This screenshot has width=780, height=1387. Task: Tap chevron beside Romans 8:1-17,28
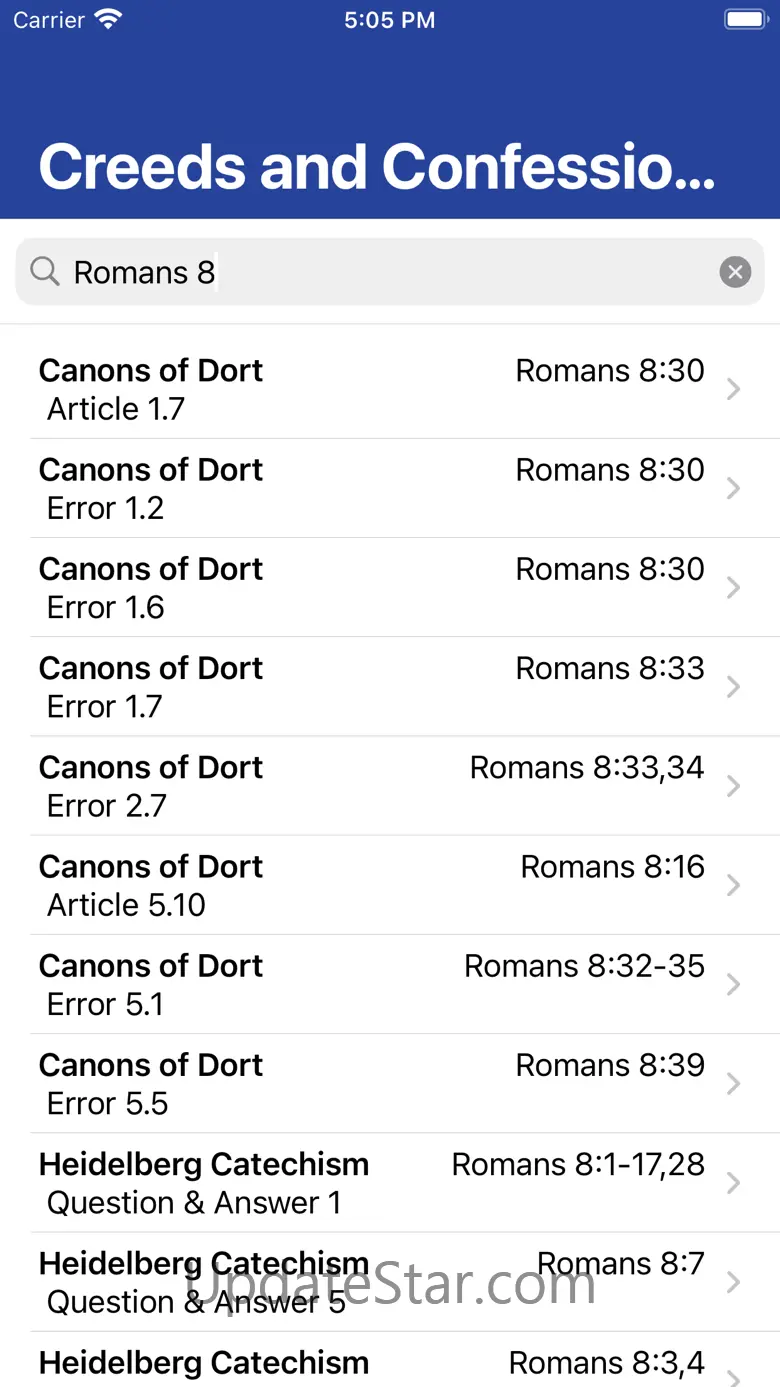tap(734, 1183)
